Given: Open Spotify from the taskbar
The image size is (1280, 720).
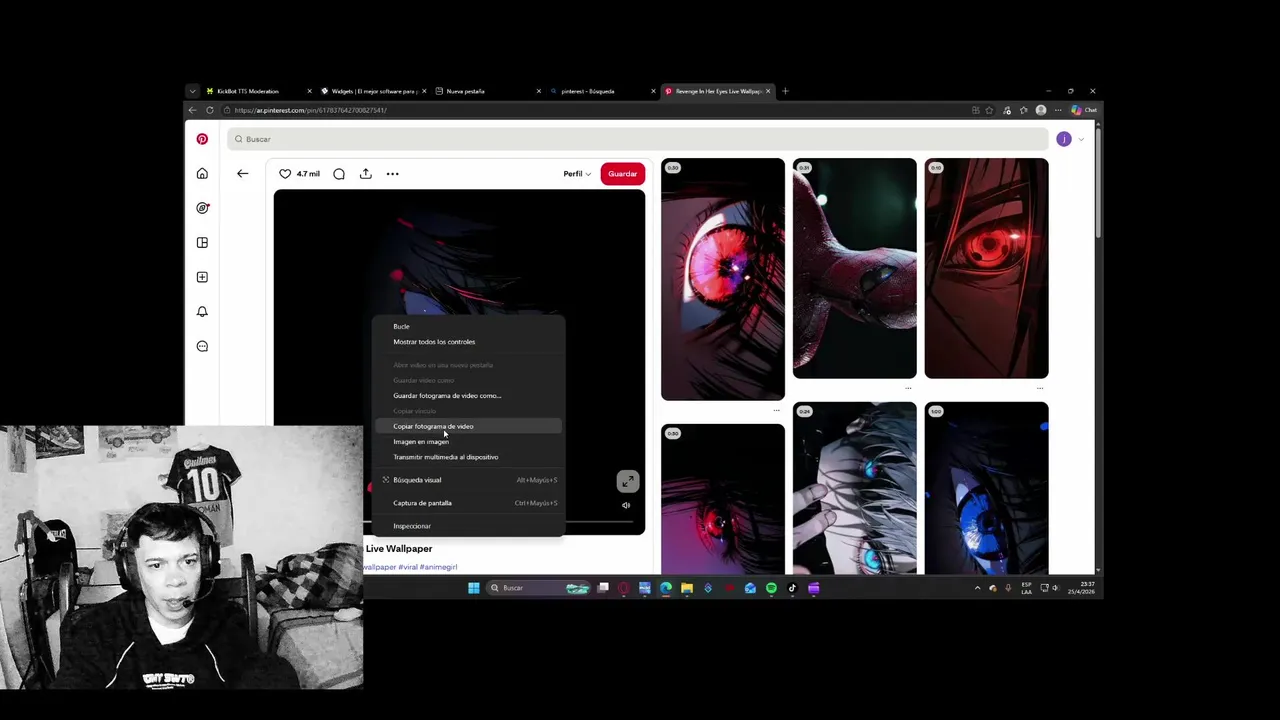Looking at the screenshot, I should (771, 588).
